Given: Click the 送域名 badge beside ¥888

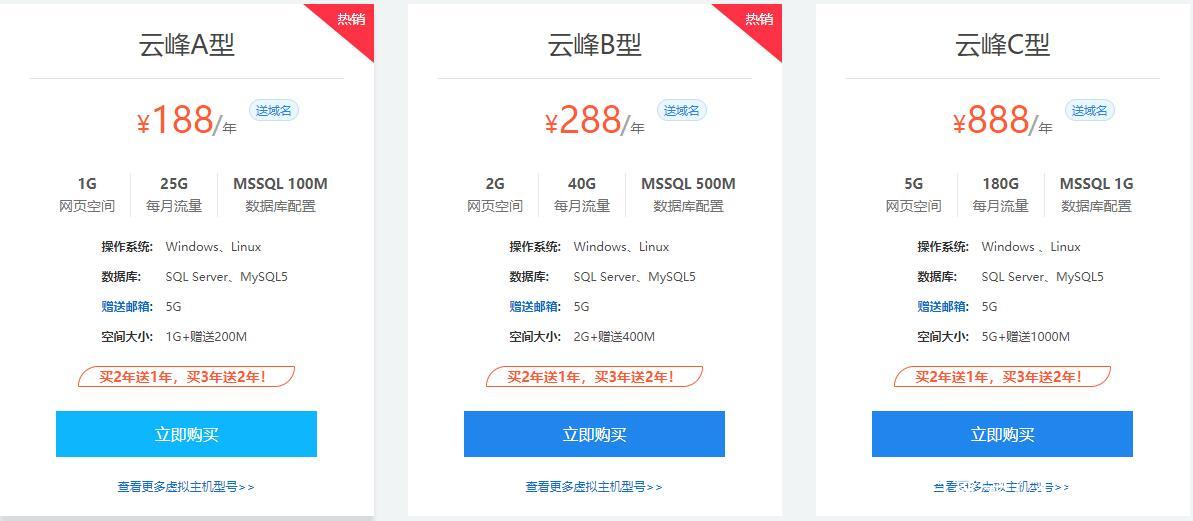Looking at the screenshot, I should point(1090,110).
